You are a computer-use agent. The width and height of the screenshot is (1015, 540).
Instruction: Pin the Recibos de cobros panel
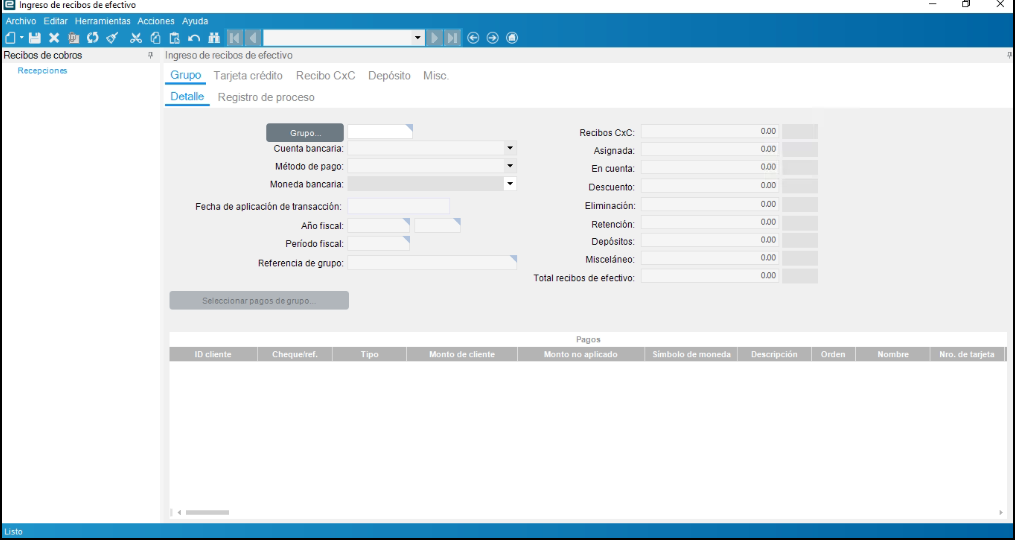coord(151,56)
